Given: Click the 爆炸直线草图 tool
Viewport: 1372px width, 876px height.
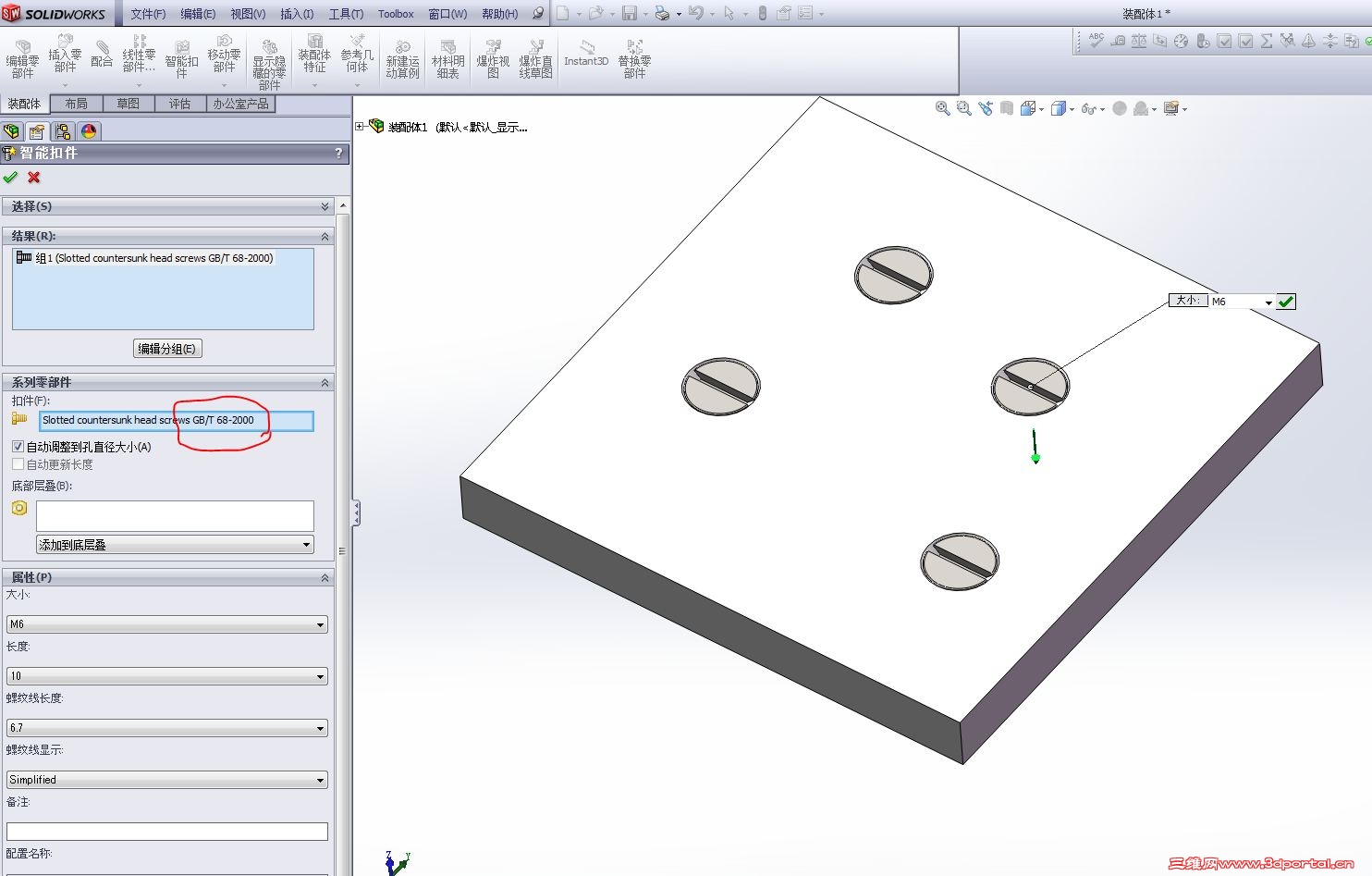Looking at the screenshot, I should 535,60.
